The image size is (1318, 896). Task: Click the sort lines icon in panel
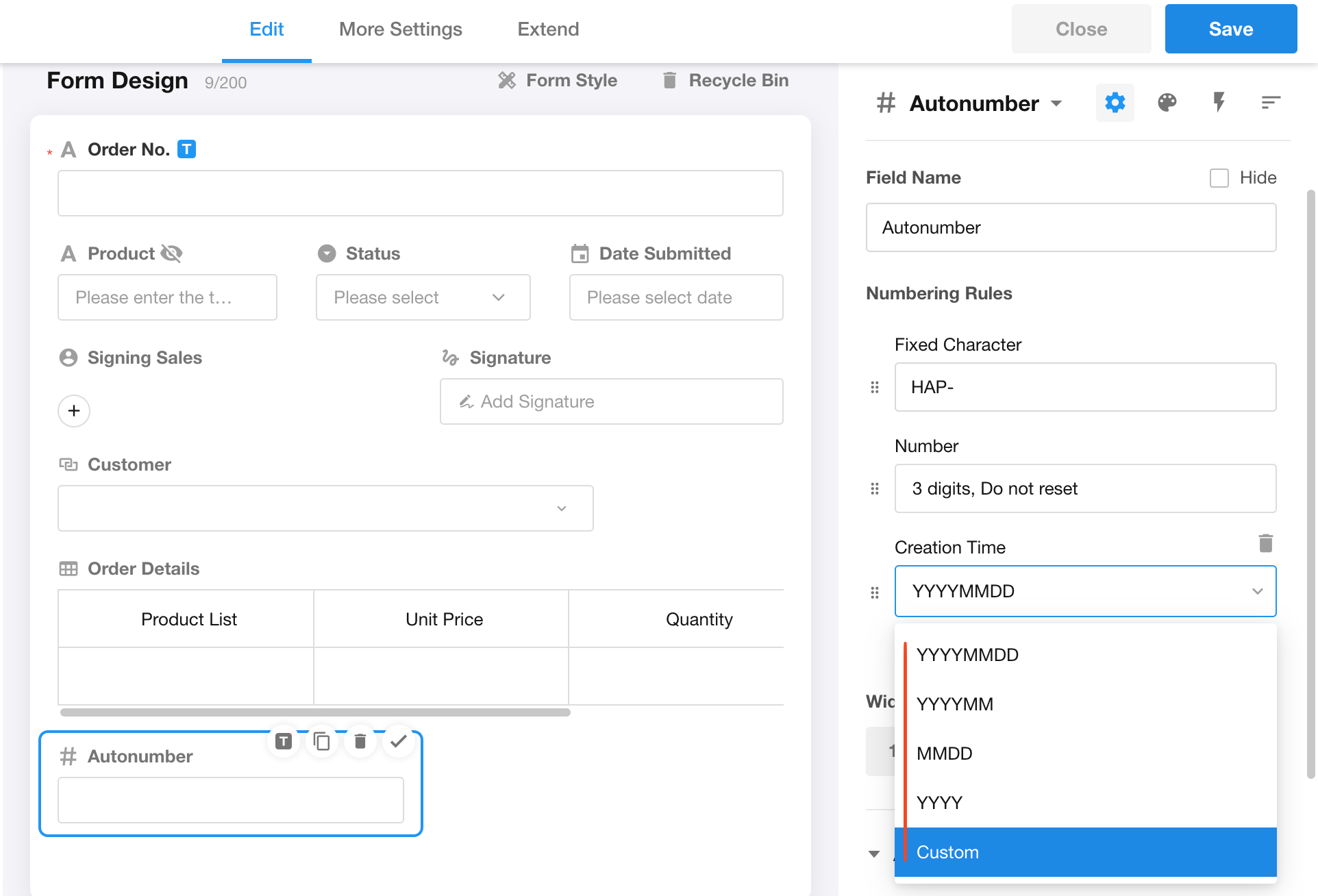click(1271, 103)
